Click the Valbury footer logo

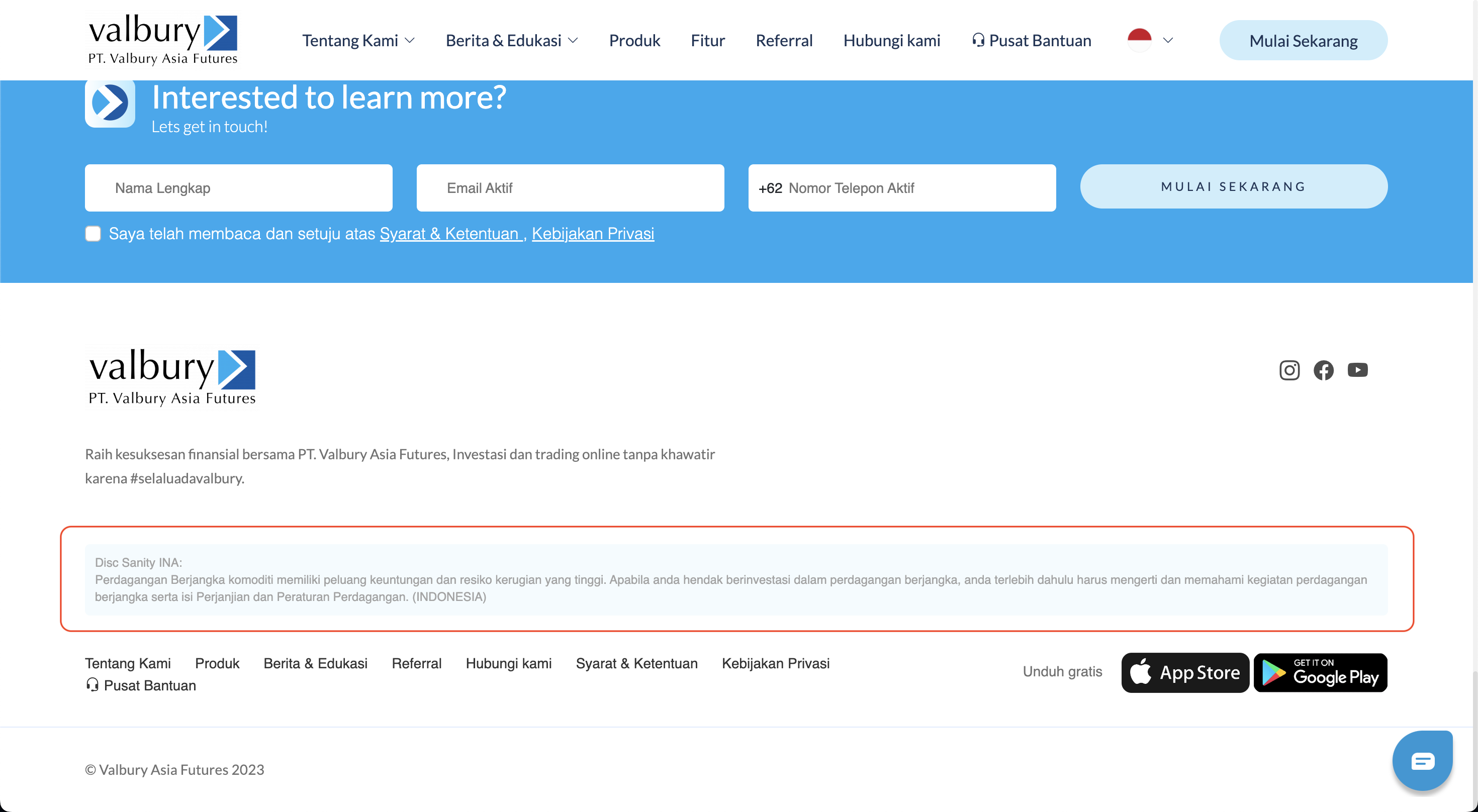pyautogui.click(x=171, y=377)
